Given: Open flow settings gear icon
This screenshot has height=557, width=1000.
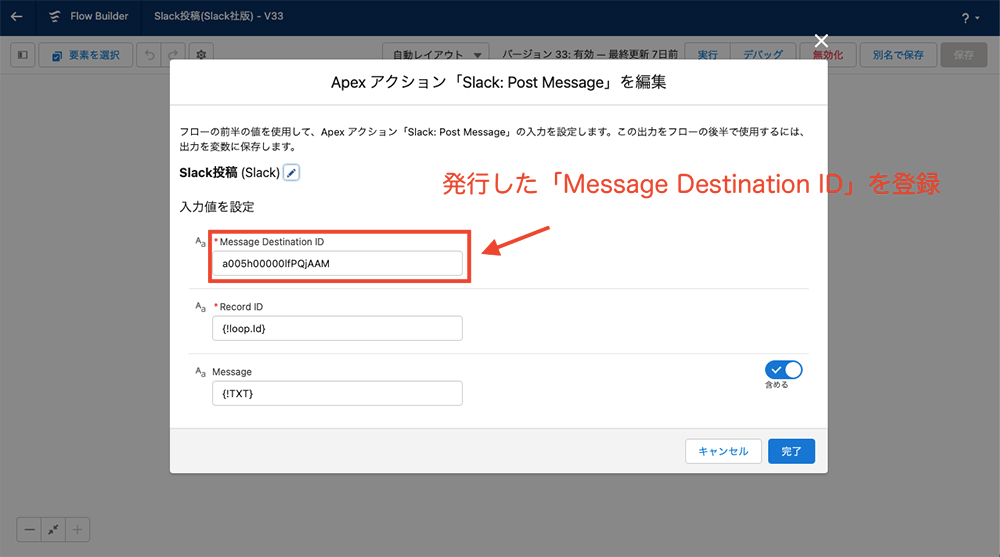Looking at the screenshot, I should point(201,55).
